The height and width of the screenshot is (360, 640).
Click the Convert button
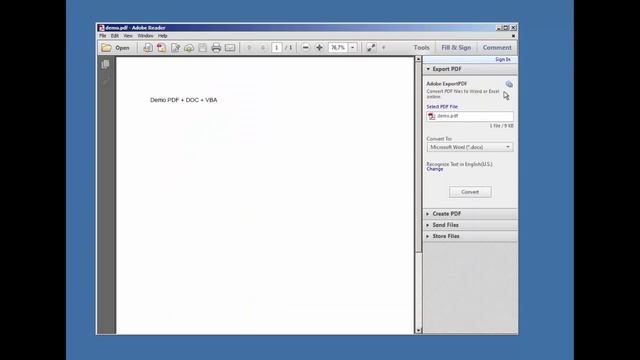(470, 192)
